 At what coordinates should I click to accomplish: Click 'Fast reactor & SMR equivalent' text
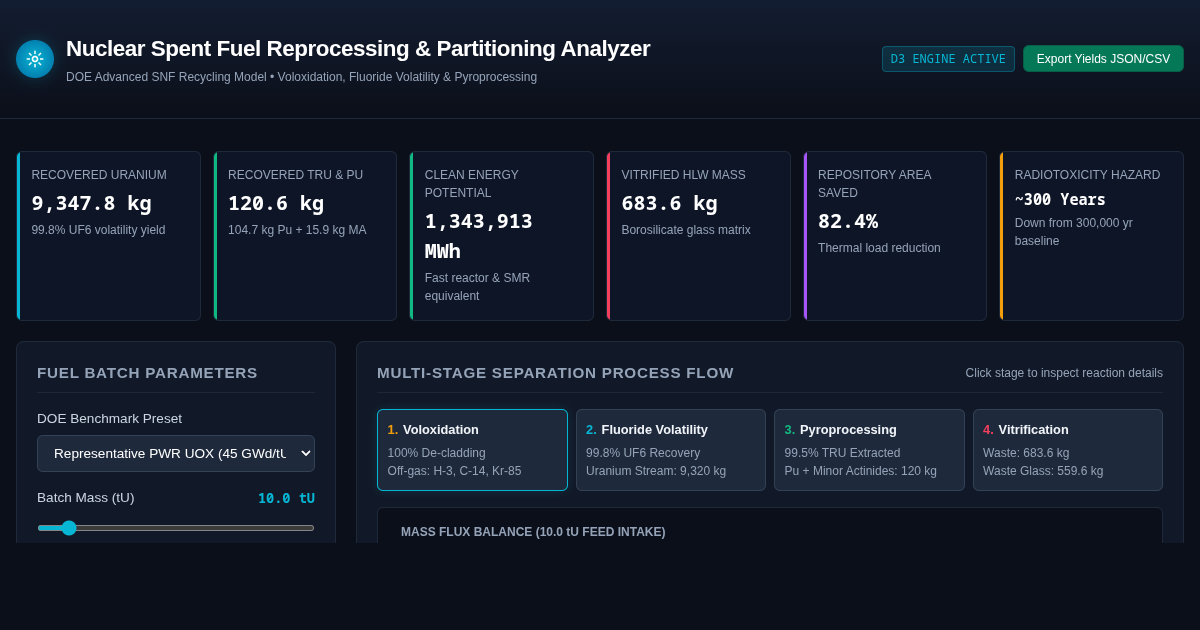(x=477, y=287)
